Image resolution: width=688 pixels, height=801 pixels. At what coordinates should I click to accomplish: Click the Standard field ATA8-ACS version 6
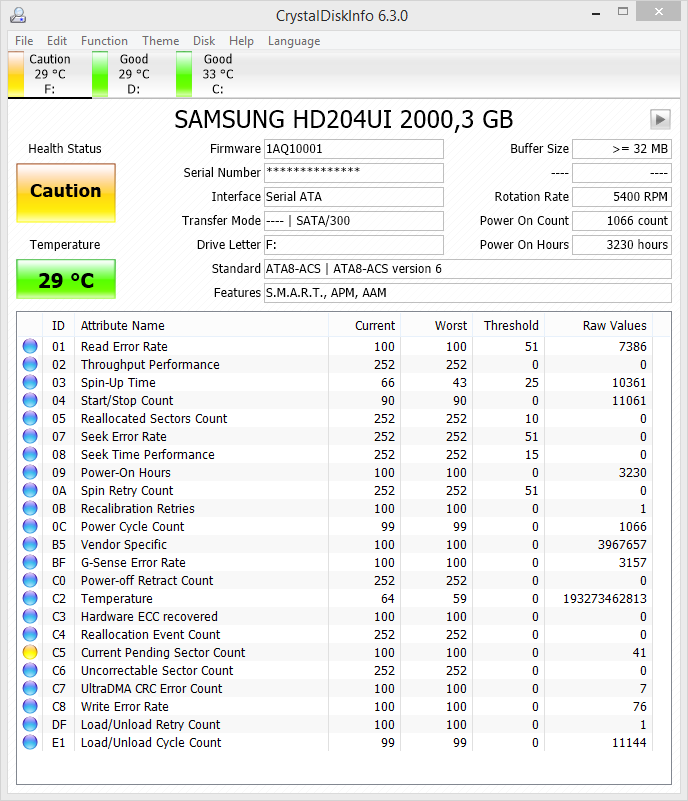click(x=467, y=269)
